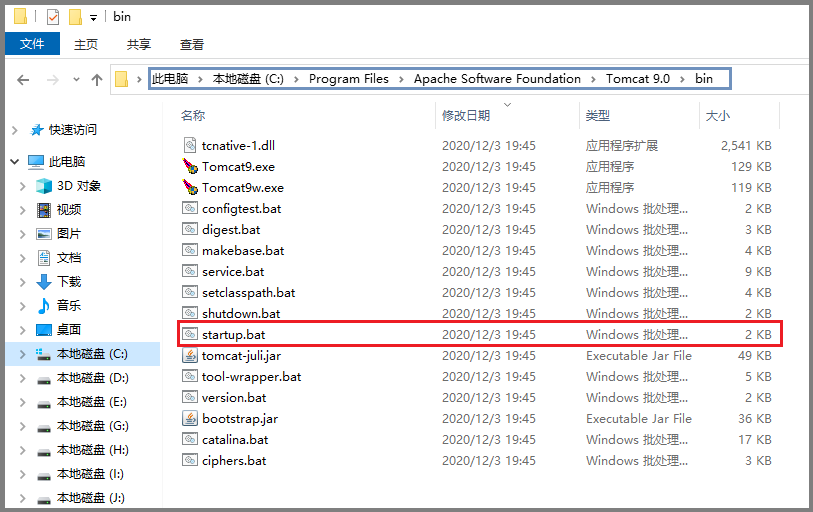Click the properties checkmark icon in title bar
Image resolution: width=813 pixels, height=512 pixels.
click(x=53, y=17)
